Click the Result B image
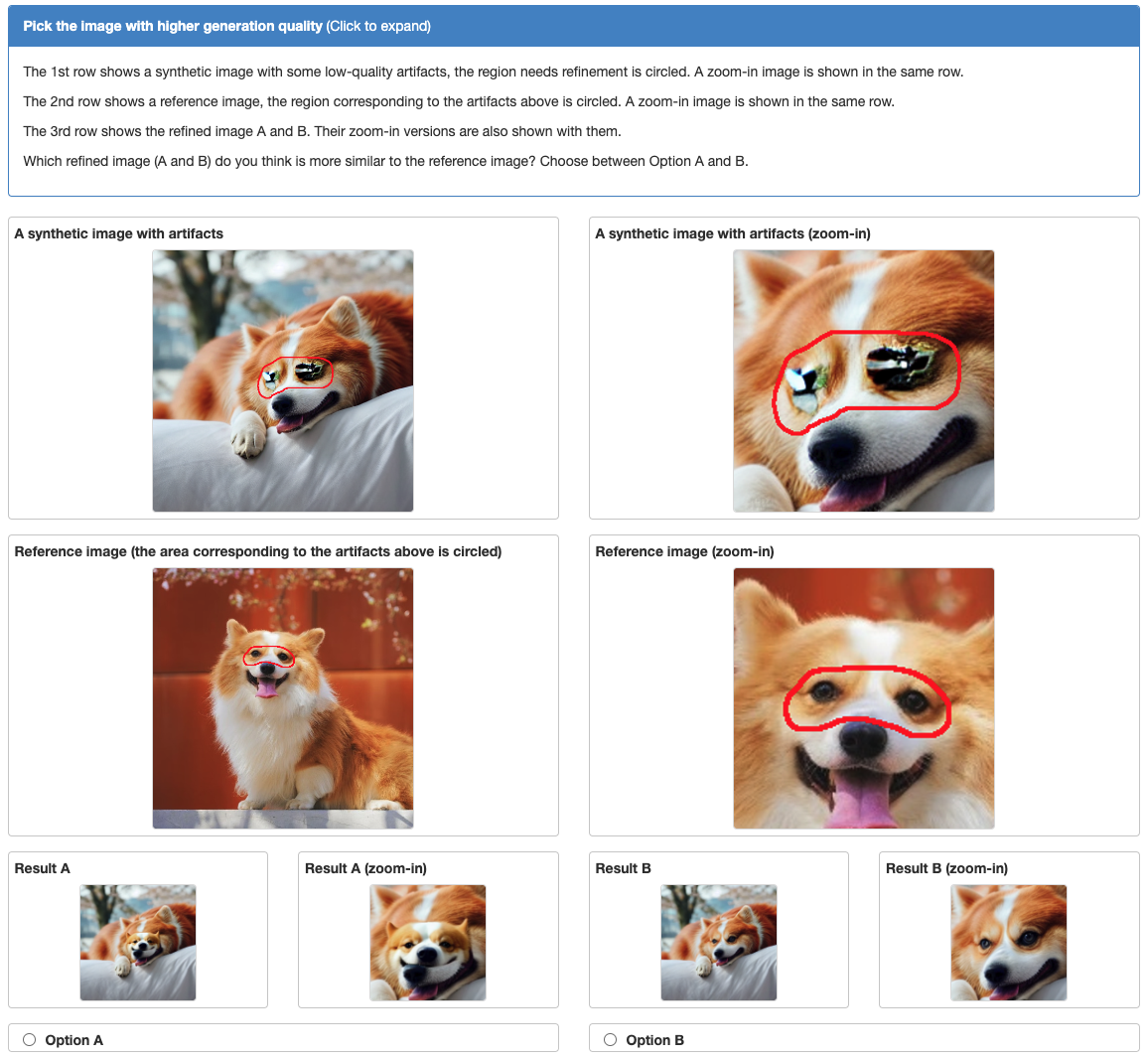The image size is (1148, 1059). 718,943
